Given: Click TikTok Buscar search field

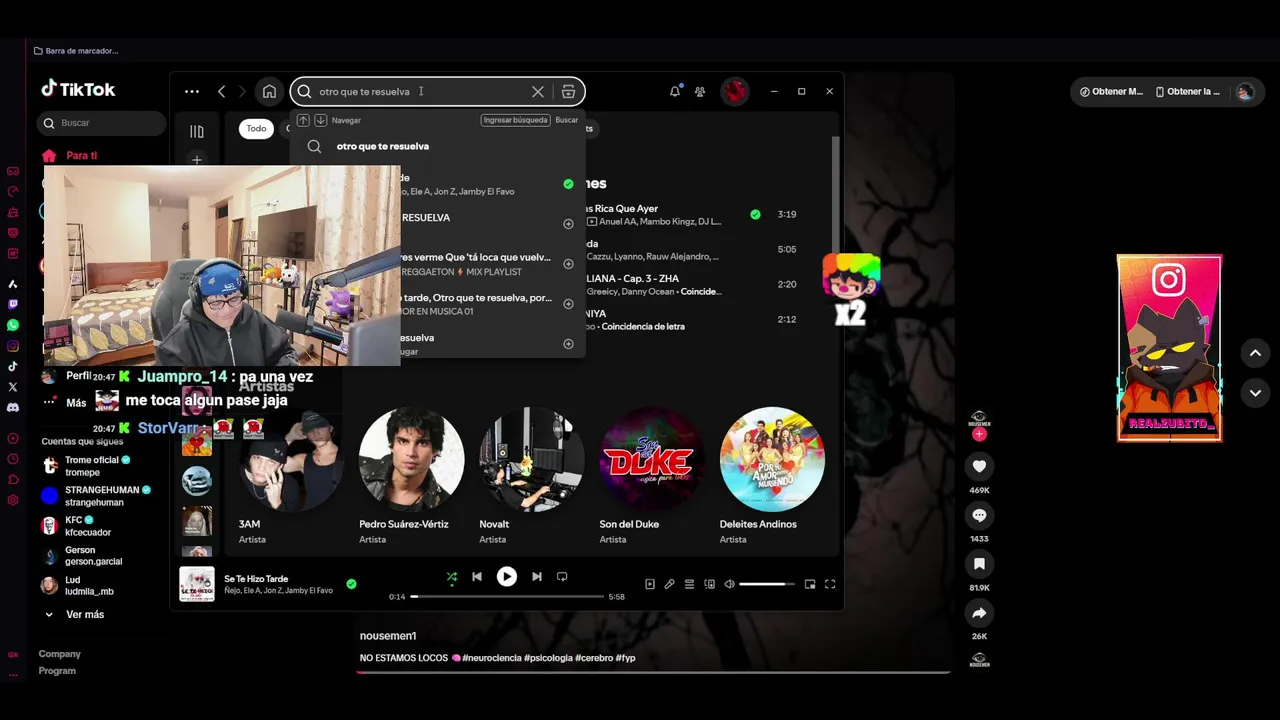Looking at the screenshot, I should click(x=101, y=123).
